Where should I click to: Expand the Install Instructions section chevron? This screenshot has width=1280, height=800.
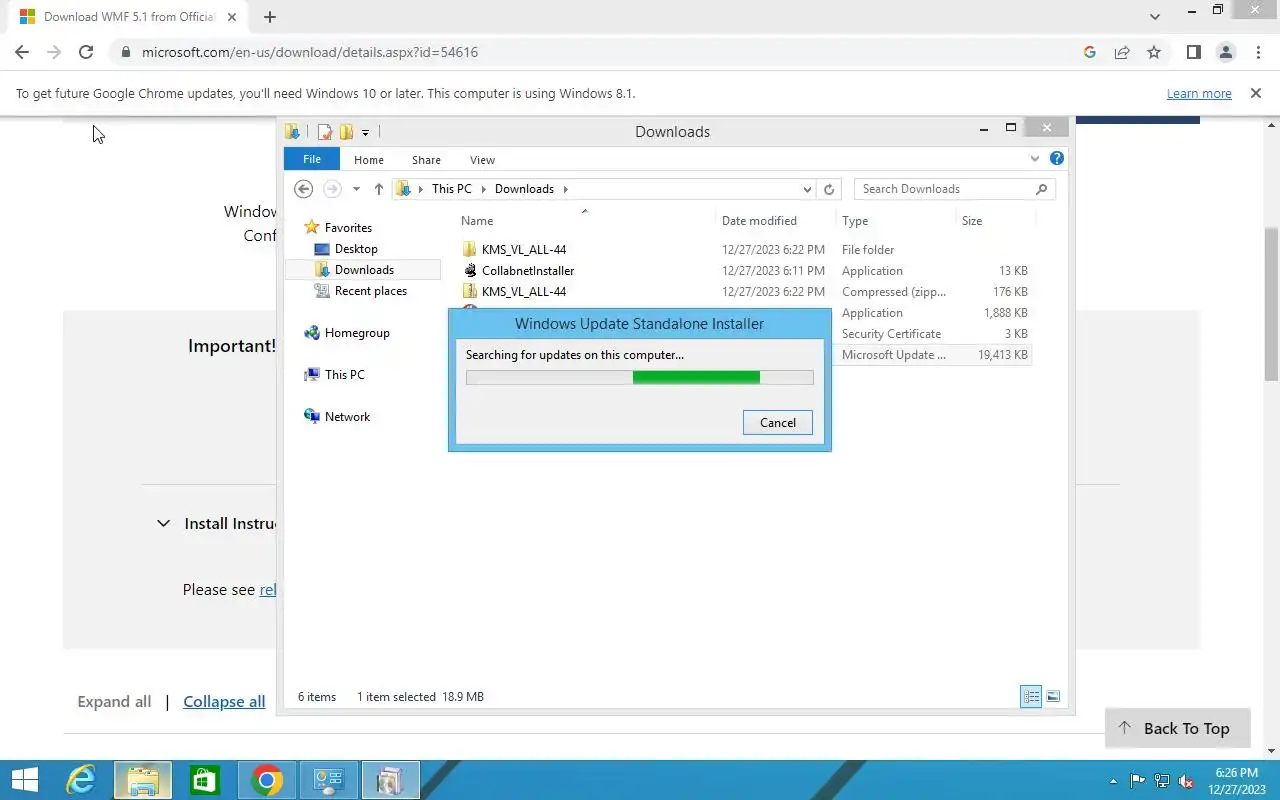[163, 523]
